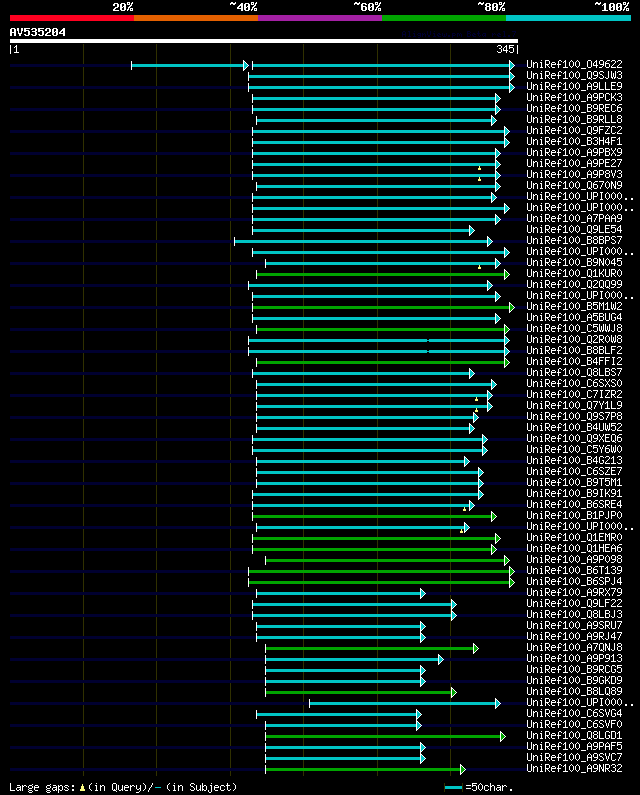Click label UniRef100_A5BUG4
This screenshot has width=640, height=795.
point(574,317)
